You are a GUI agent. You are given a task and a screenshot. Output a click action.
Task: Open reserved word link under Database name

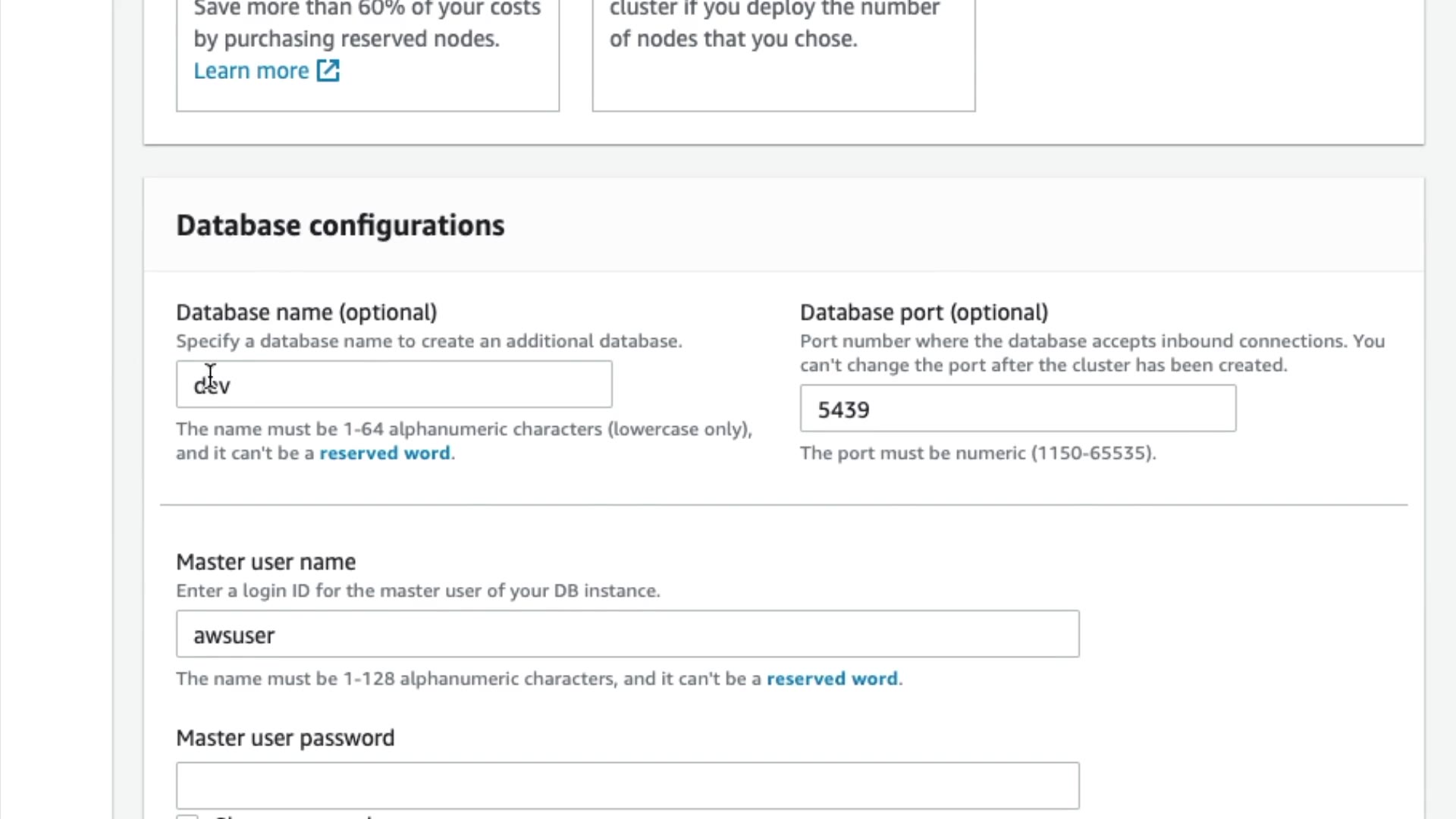[384, 453]
